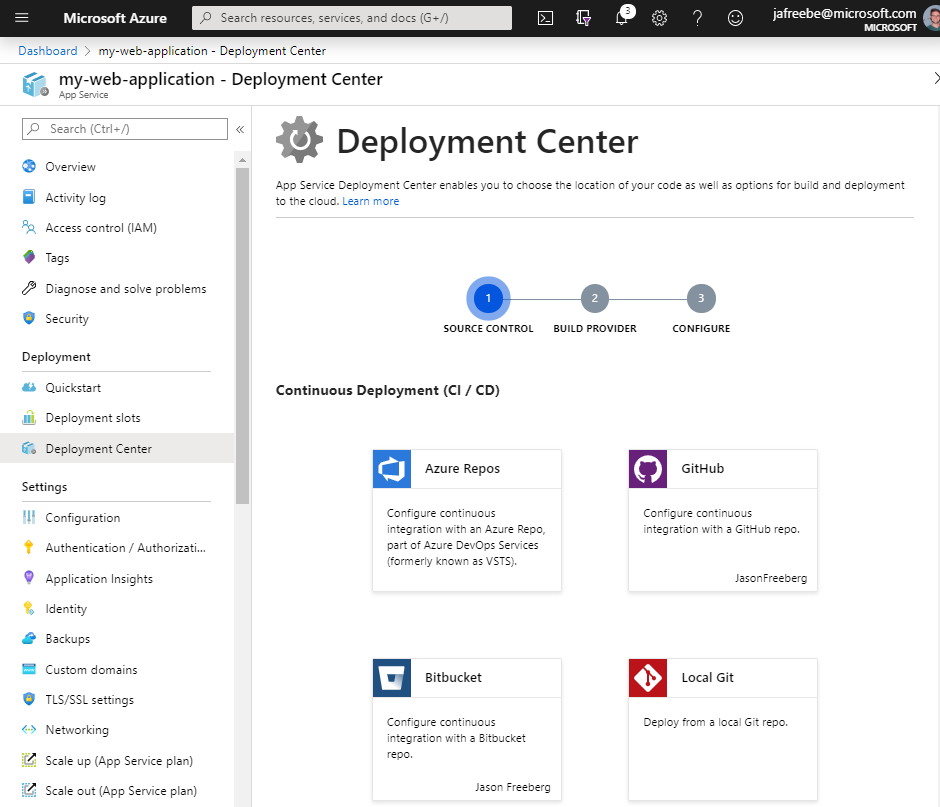Image resolution: width=940 pixels, height=807 pixels.
Task: Open the Cloud Shell icon
Action: coord(545,17)
